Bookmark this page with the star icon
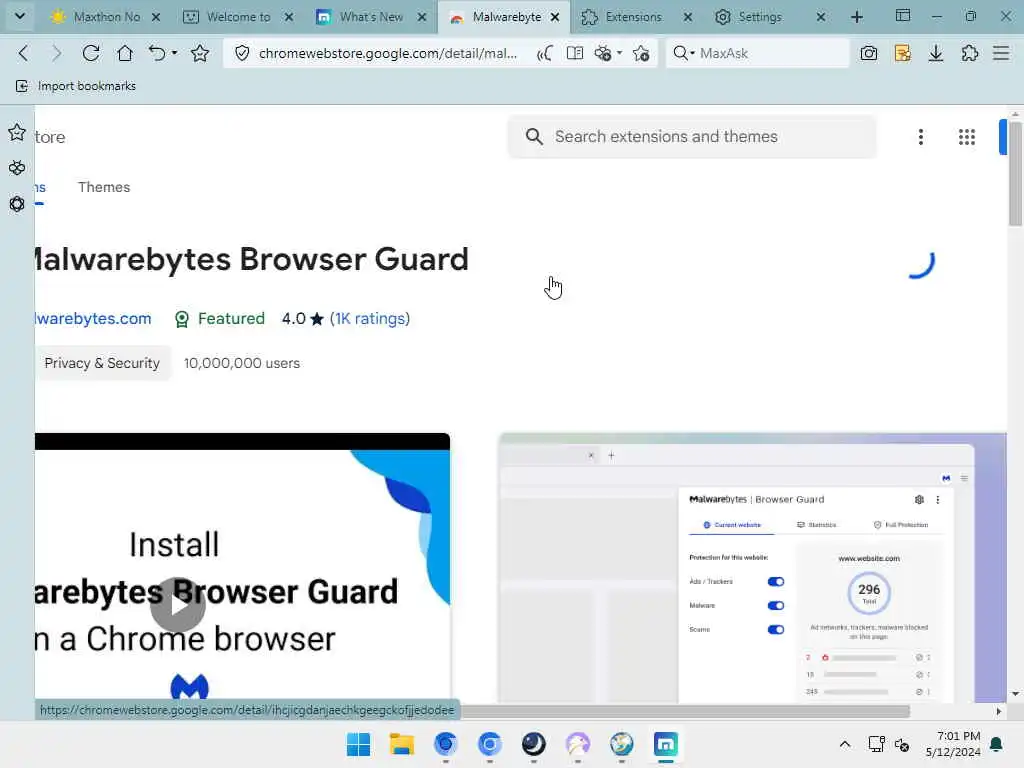This screenshot has width=1024, height=768. [x=200, y=53]
